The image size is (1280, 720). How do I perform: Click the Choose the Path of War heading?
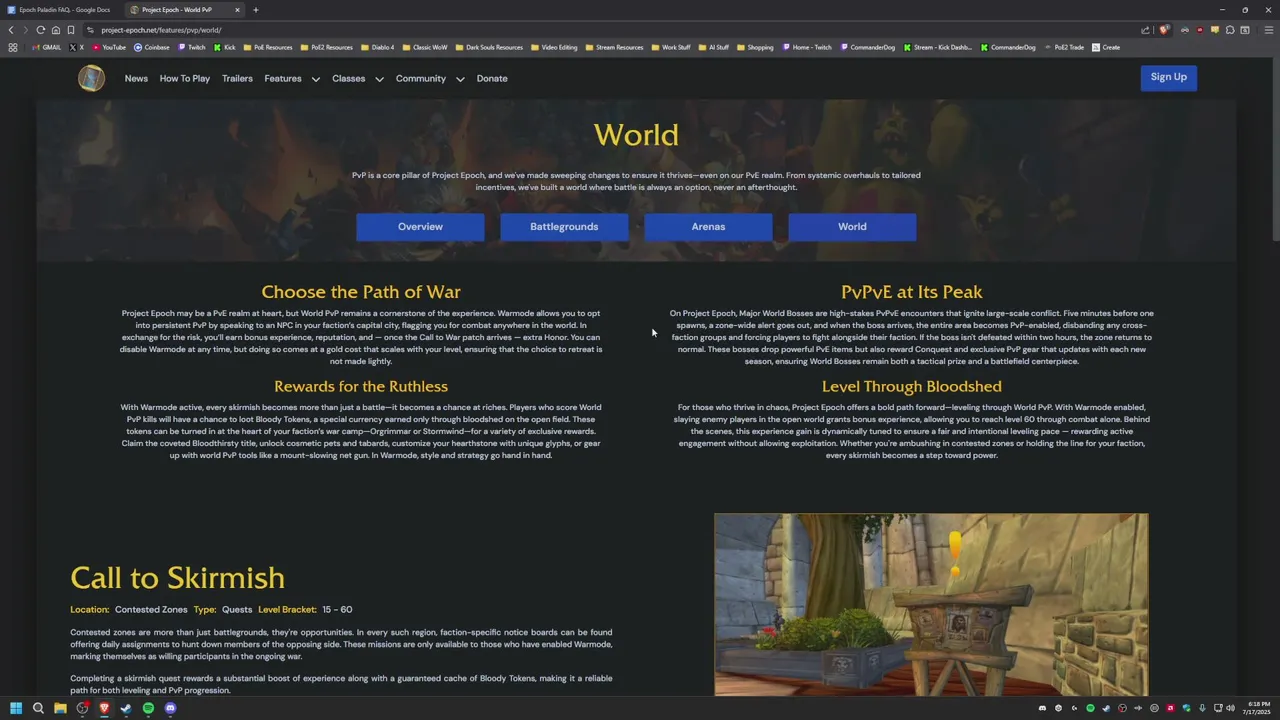[x=361, y=292]
